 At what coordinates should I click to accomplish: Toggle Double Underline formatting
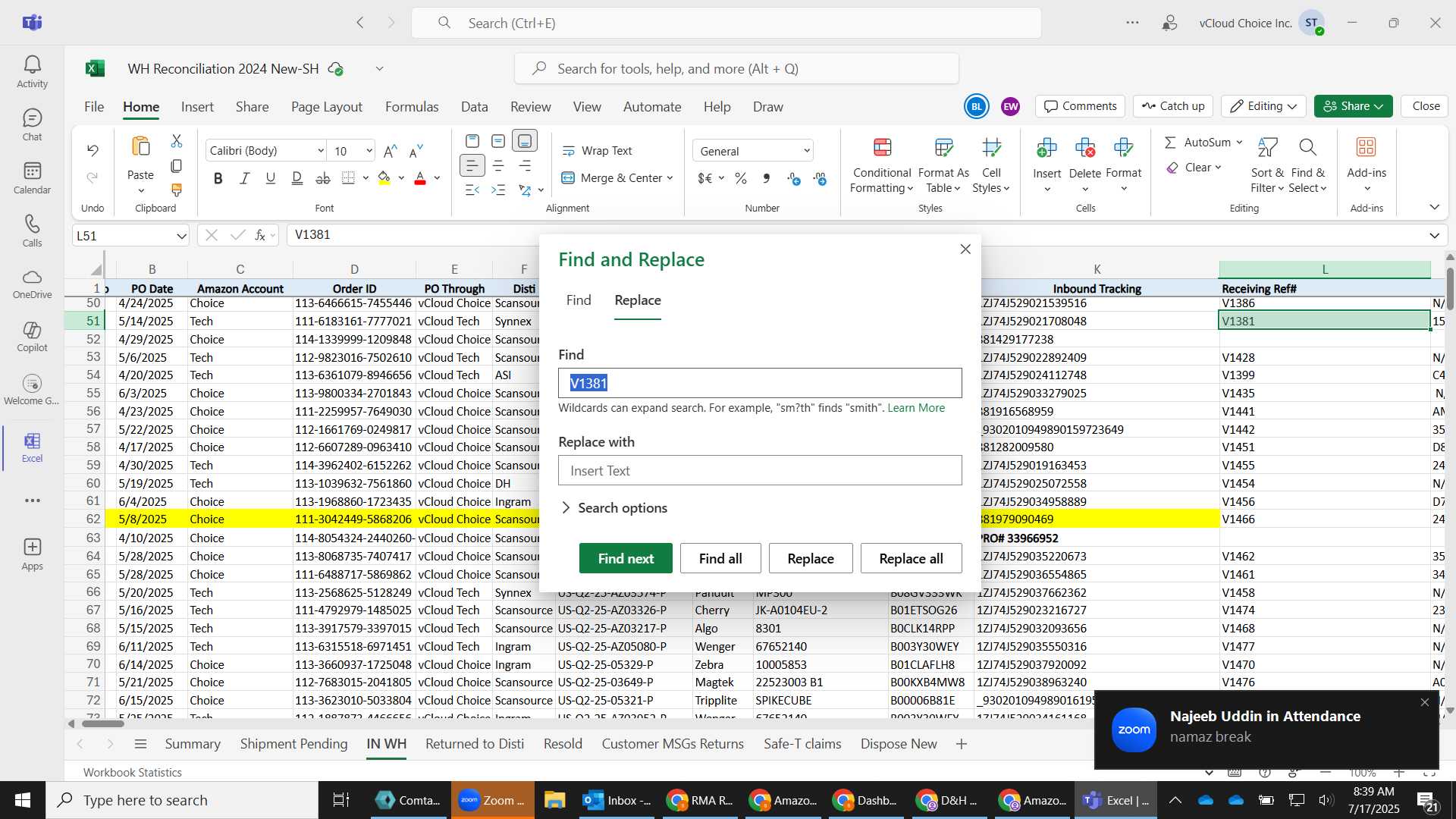tap(297, 178)
